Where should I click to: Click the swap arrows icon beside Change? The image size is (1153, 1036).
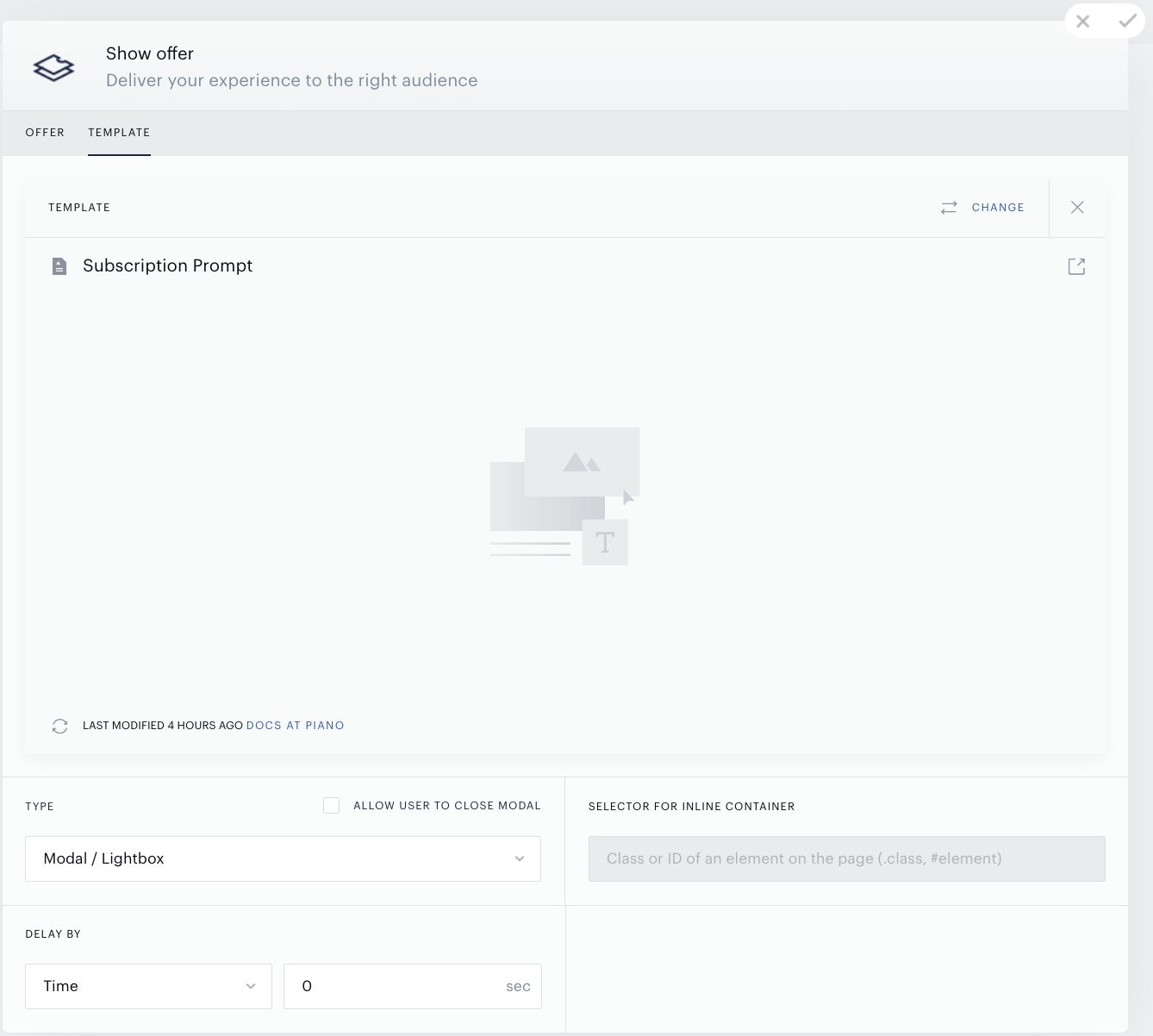coord(949,208)
